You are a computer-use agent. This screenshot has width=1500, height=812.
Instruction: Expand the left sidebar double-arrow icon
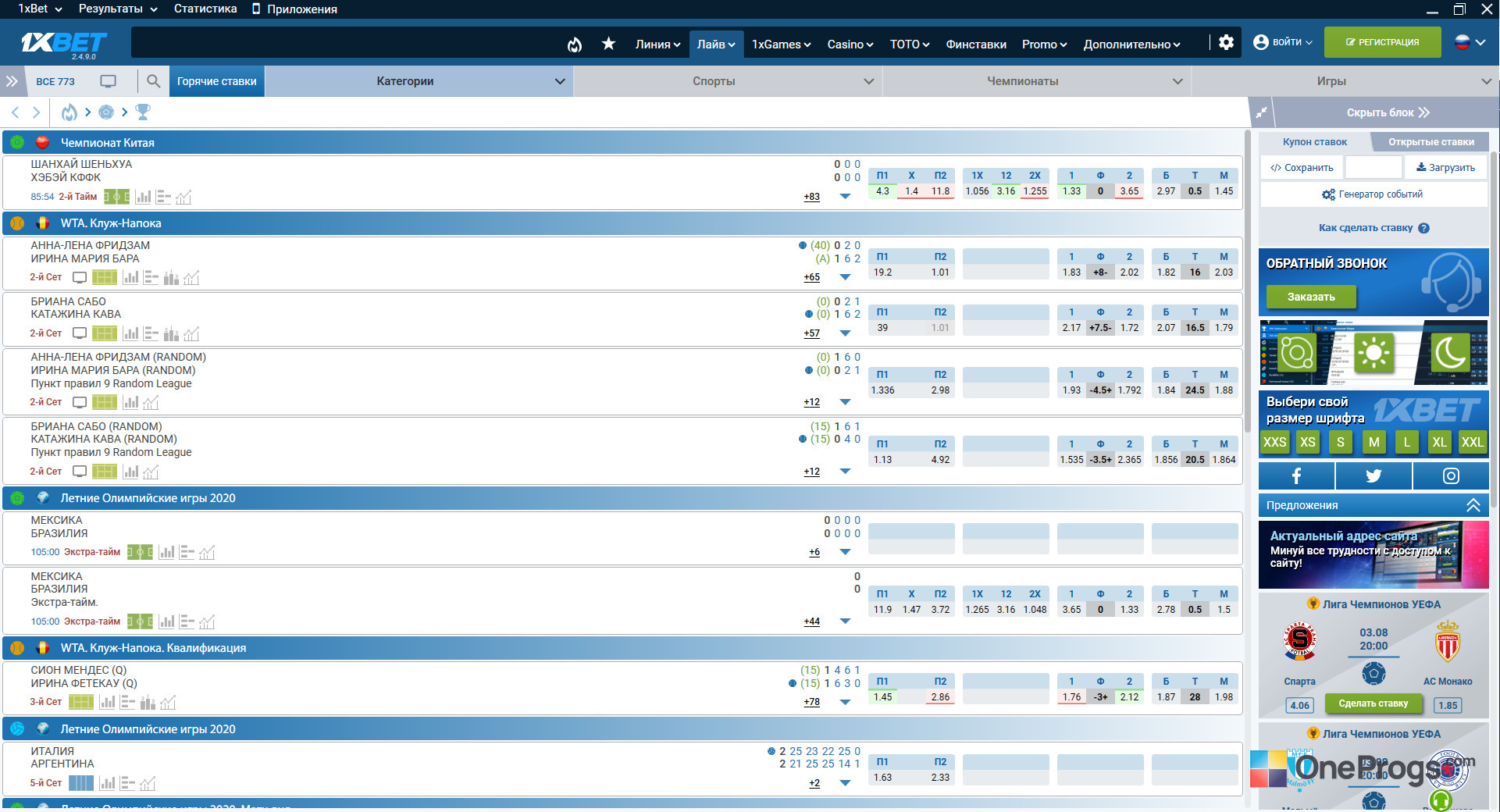click(12, 81)
